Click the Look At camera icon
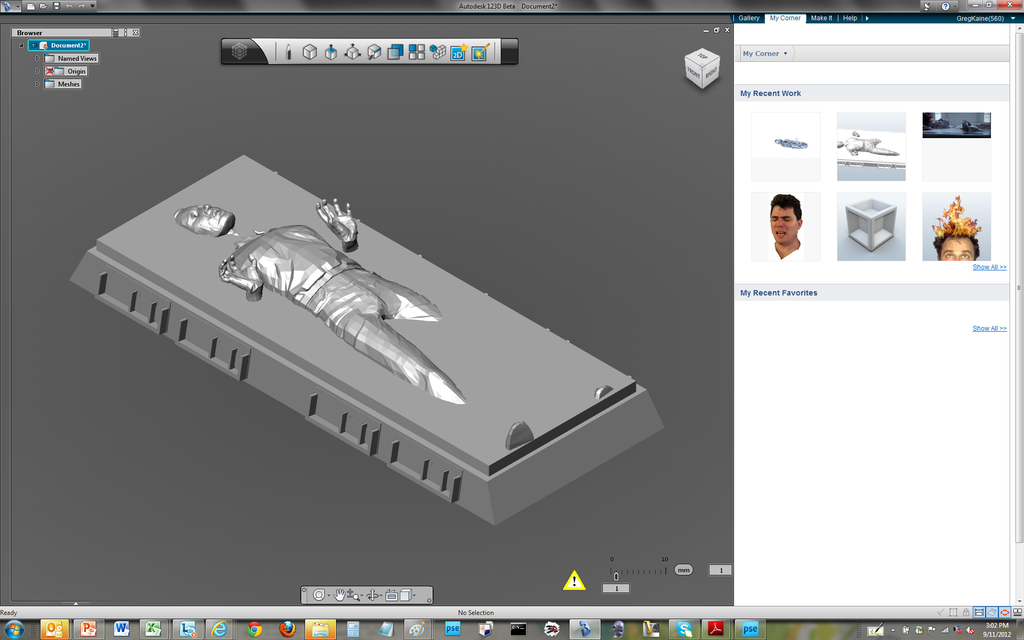 [x=391, y=595]
